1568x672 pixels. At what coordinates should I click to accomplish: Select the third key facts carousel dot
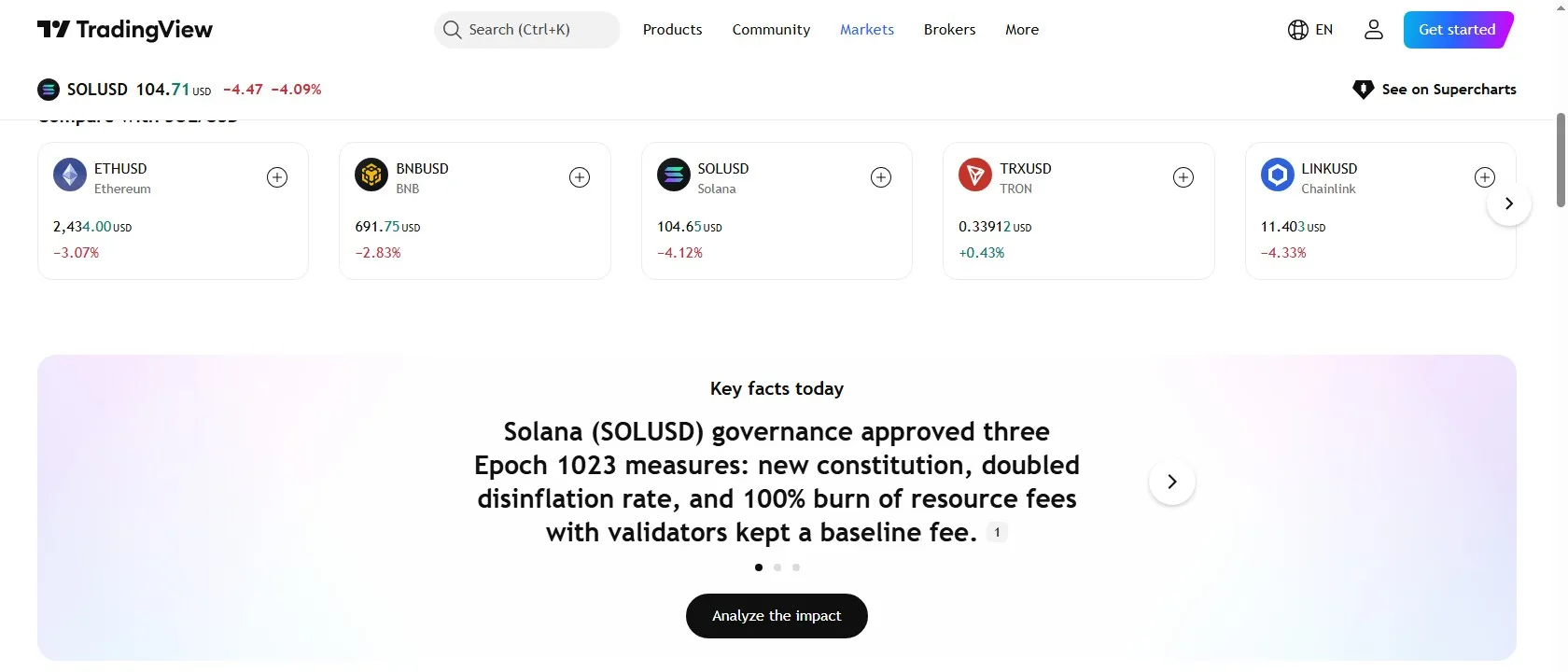click(x=796, y=567)
